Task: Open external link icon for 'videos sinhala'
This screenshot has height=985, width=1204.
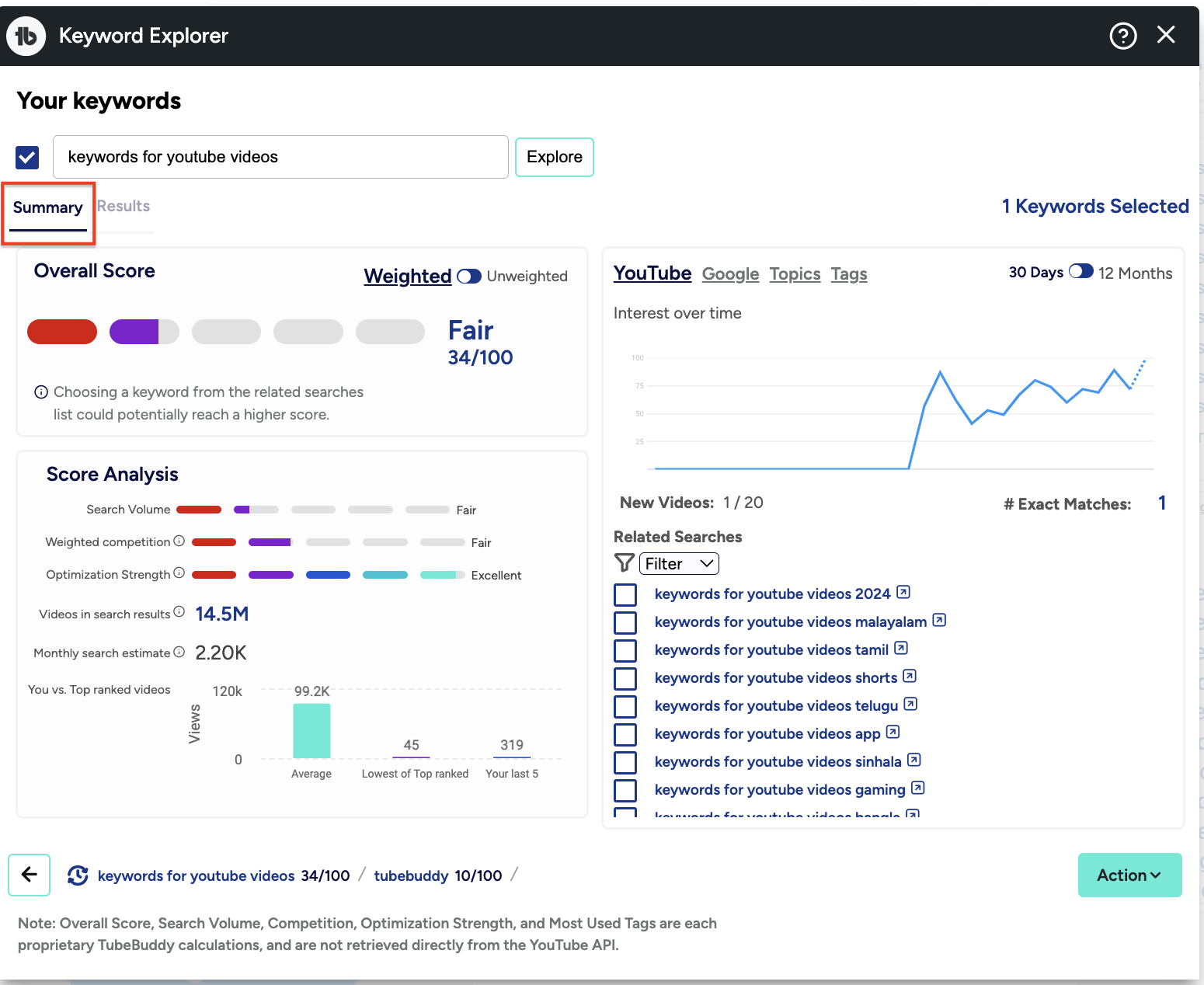Action: [x=913, y=760]
